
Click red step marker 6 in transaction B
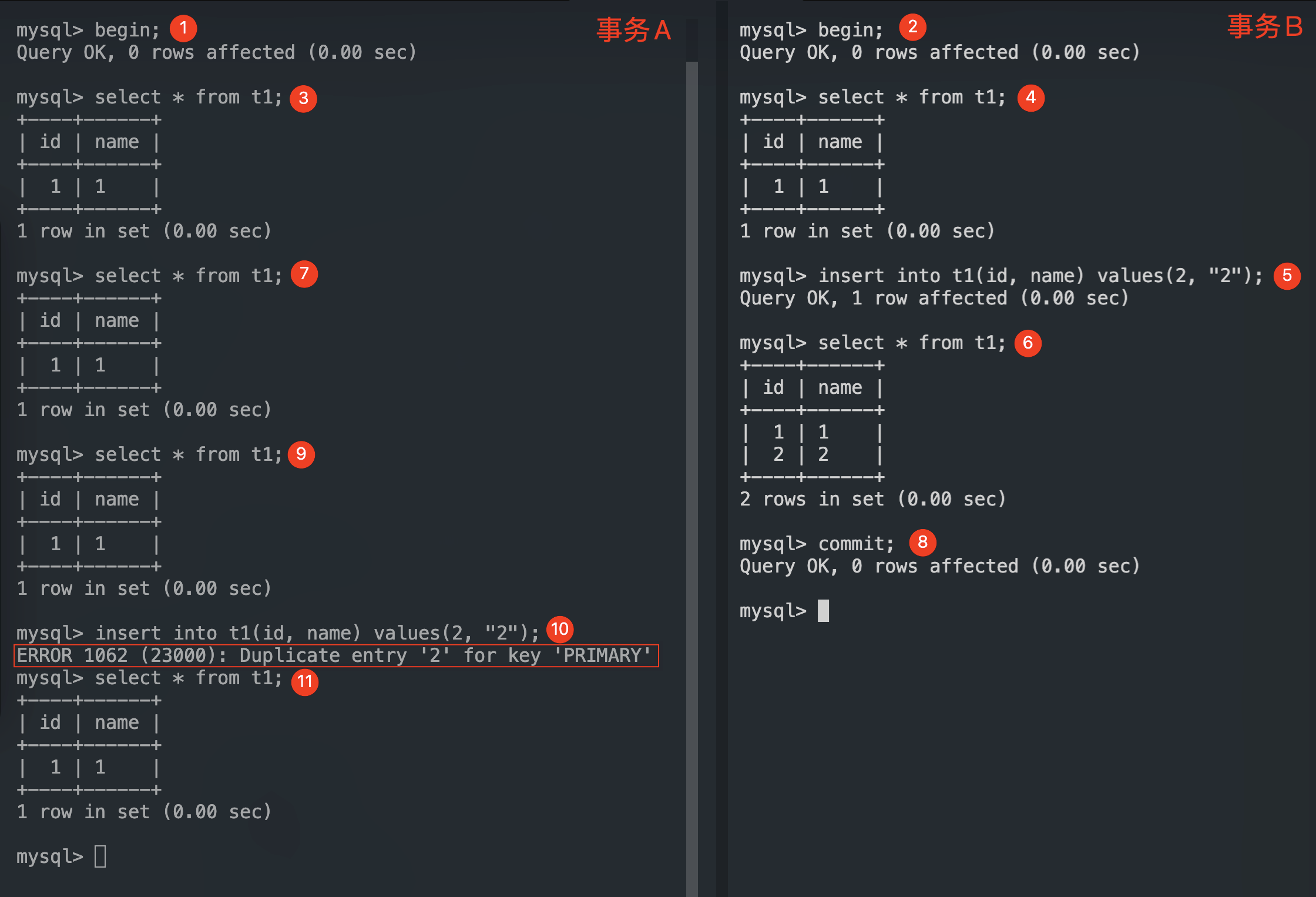[x=1028, y=343]
